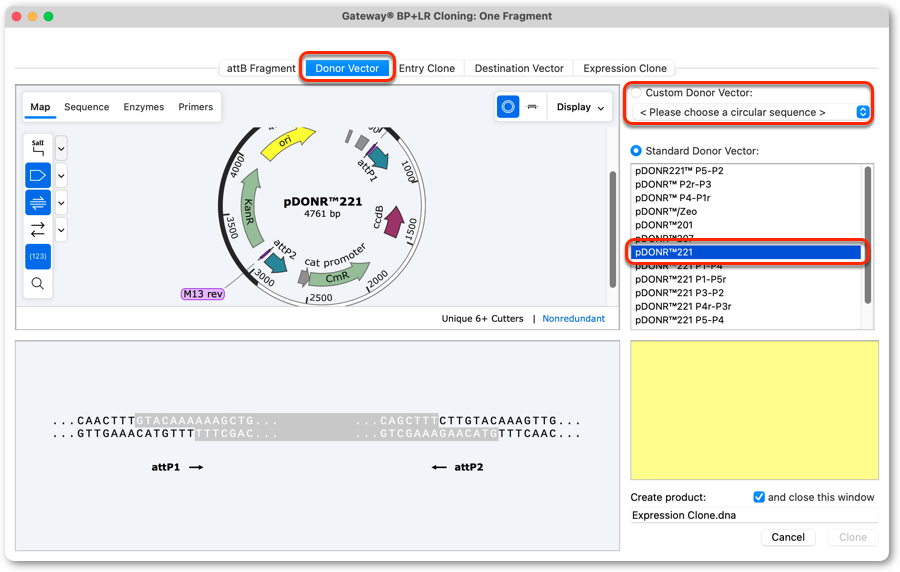Open the Sequence view tab

click(87, 107)
